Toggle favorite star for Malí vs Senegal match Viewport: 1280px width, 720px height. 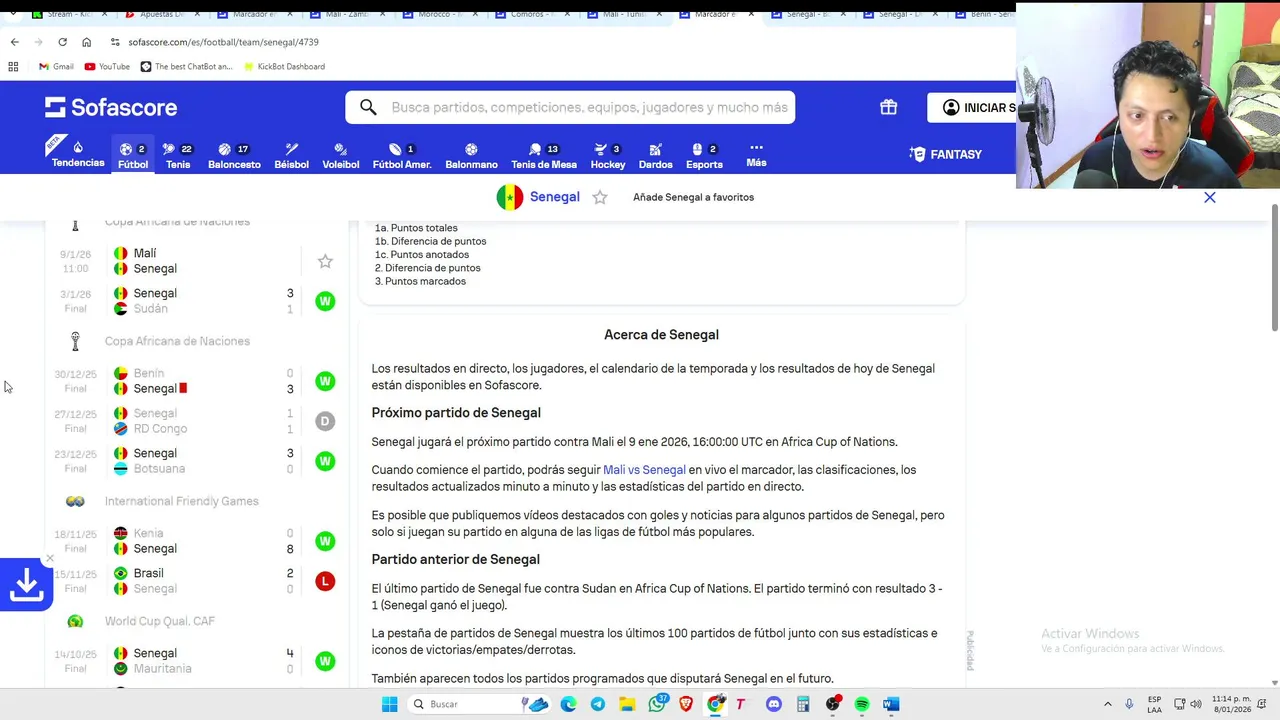325,261
